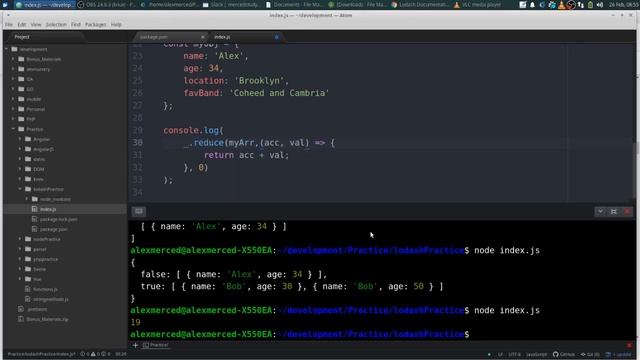Change the LF line ending selector
The width and height of the screenshot is (640, 360).
click(x=500, y=354)
